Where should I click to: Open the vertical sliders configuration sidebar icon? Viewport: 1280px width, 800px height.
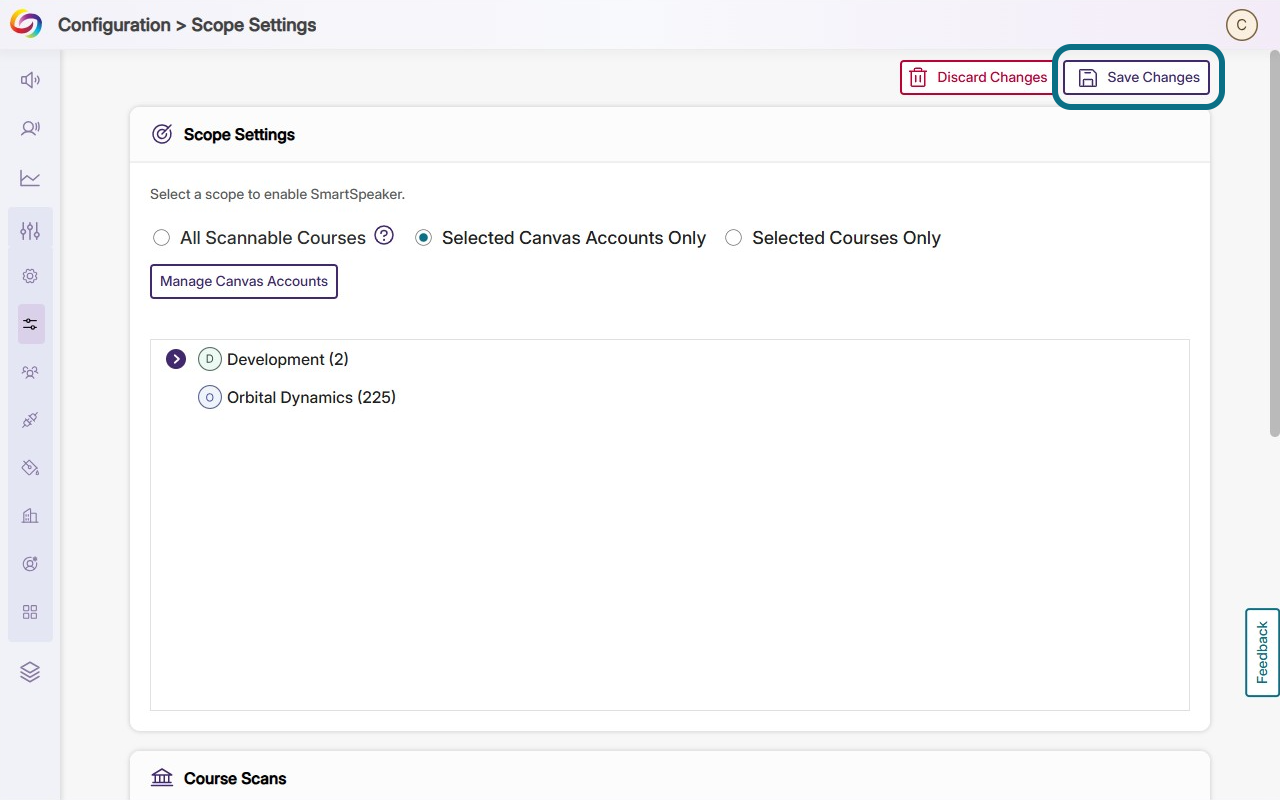point(30,231)
